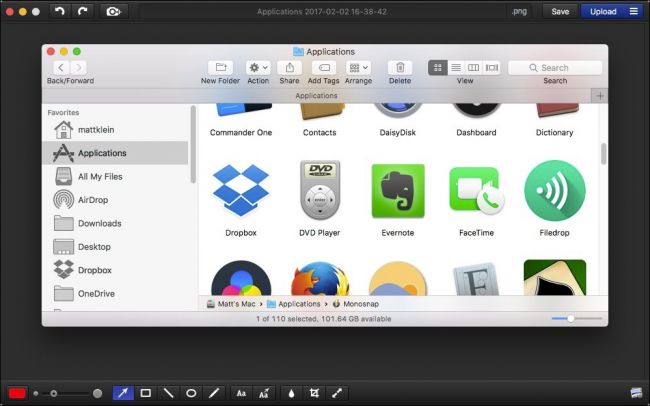Select the text tool

(x=241, y=393)
